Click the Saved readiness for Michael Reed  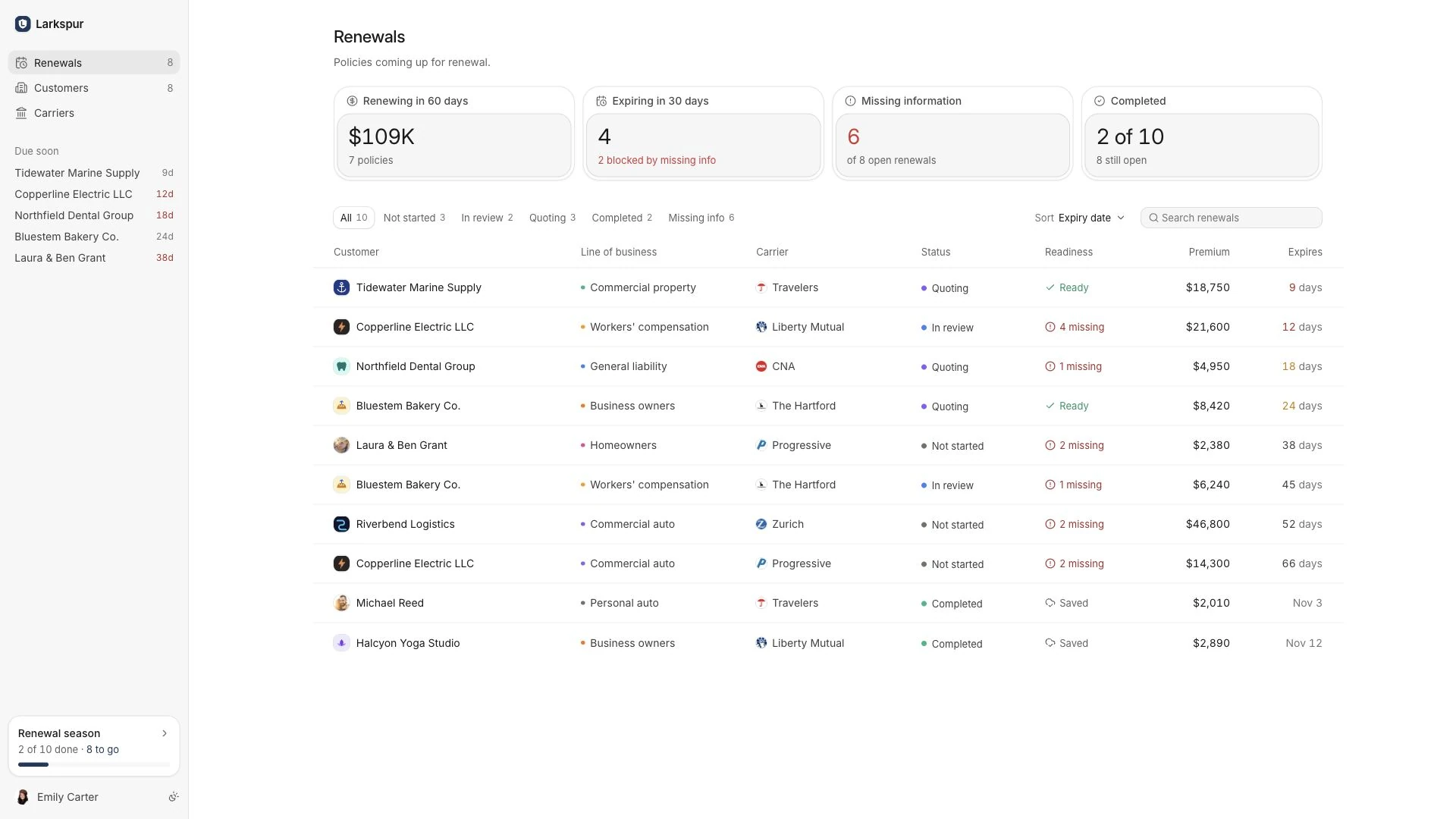[x=1066, y=603]
